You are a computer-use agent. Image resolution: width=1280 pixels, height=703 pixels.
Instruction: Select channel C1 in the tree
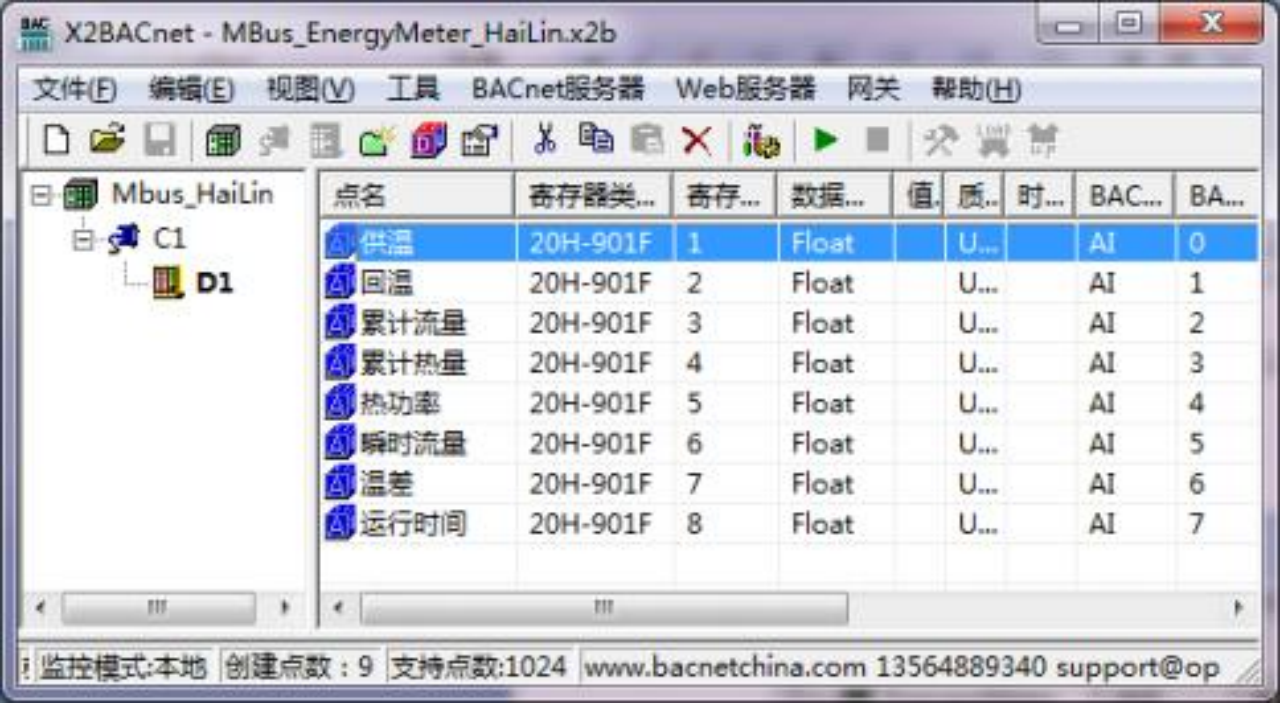[x=170, y=239]
